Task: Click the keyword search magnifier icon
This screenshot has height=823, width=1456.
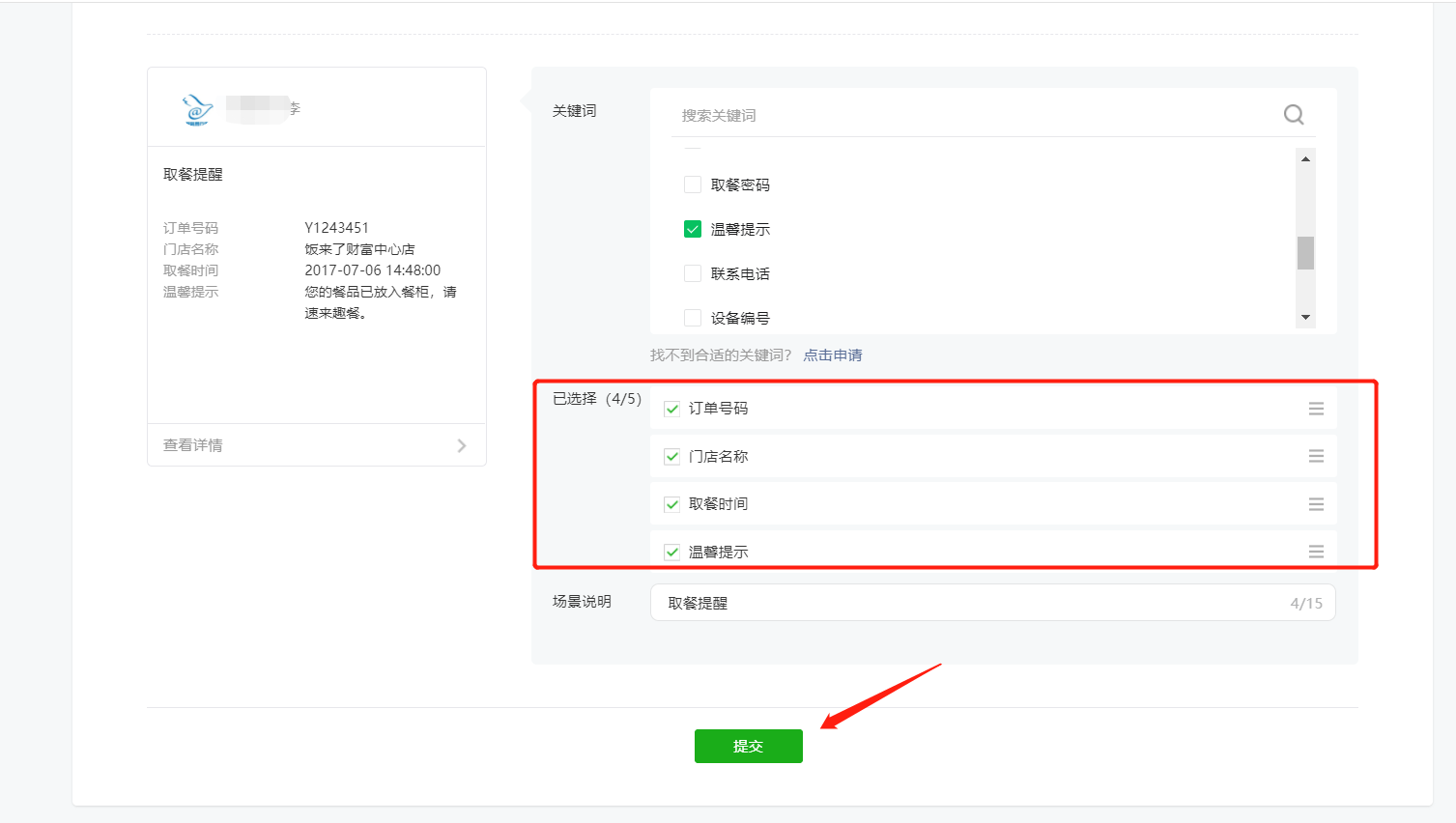Action: point(1294,115)
